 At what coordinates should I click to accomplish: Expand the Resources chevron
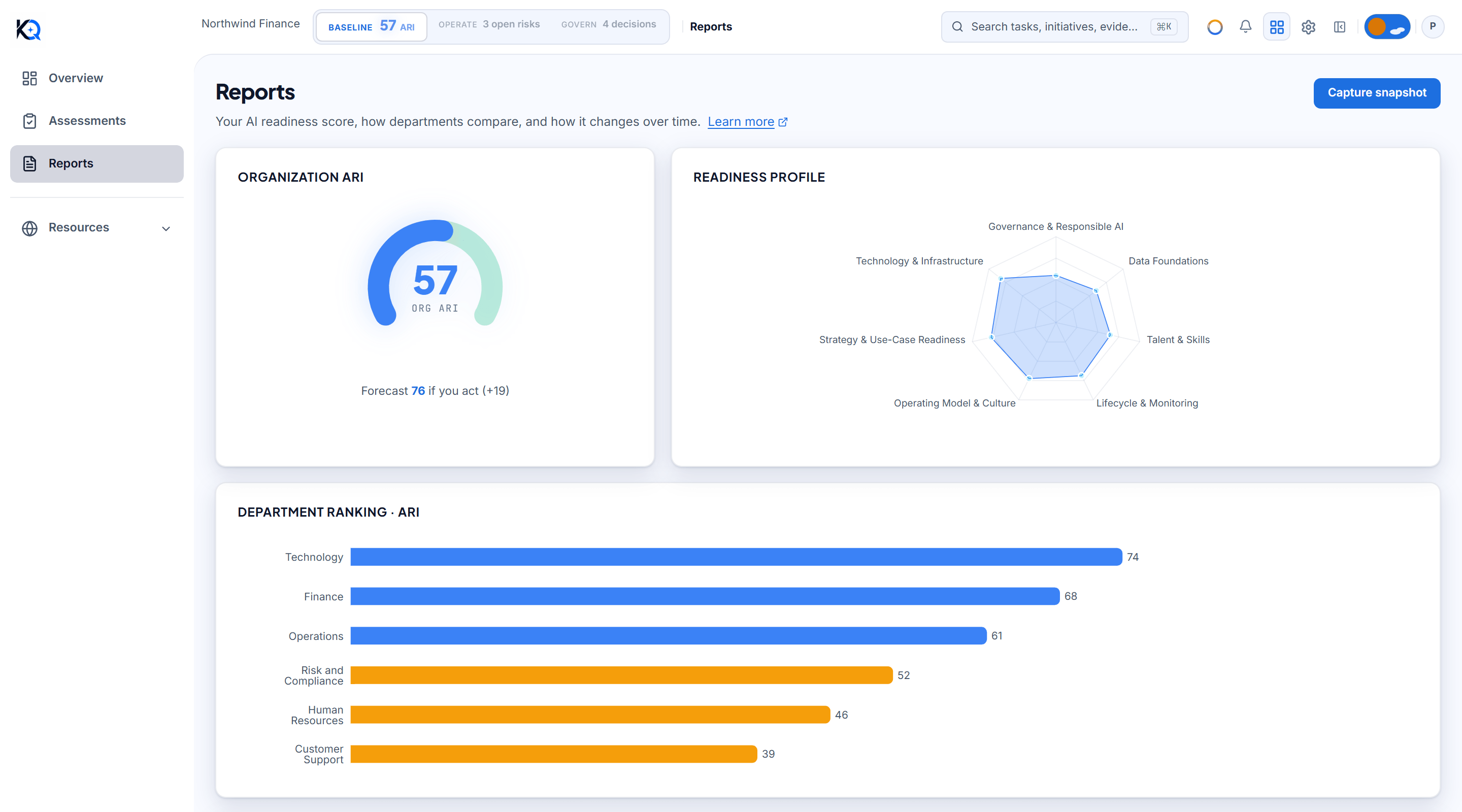pyautogui.click(x=165, y=229)
